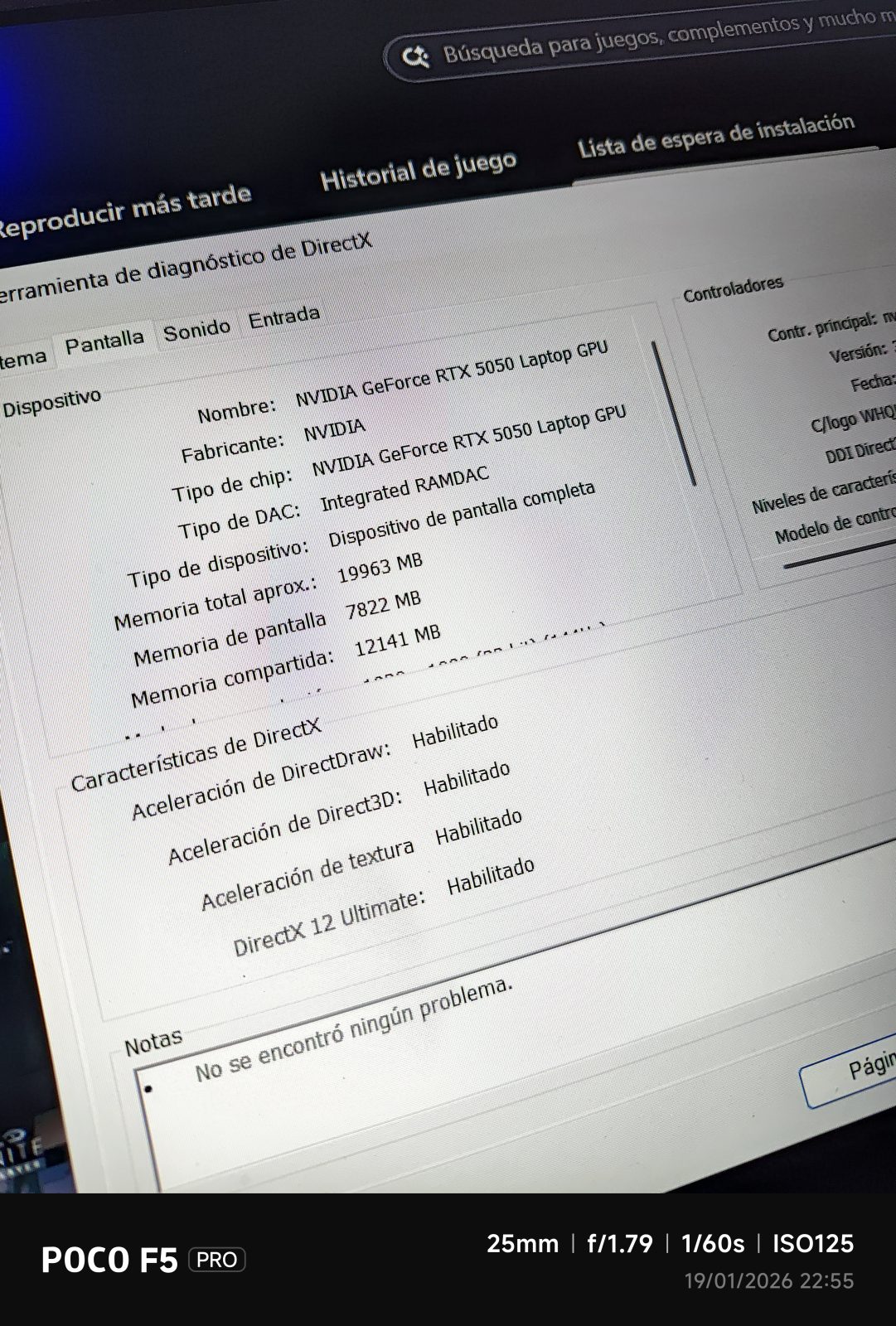Image resolution: width=896 pixels, height=1326 pixels.
Task: Select the Tipo de chip GPU value
Action: point(469,440)
